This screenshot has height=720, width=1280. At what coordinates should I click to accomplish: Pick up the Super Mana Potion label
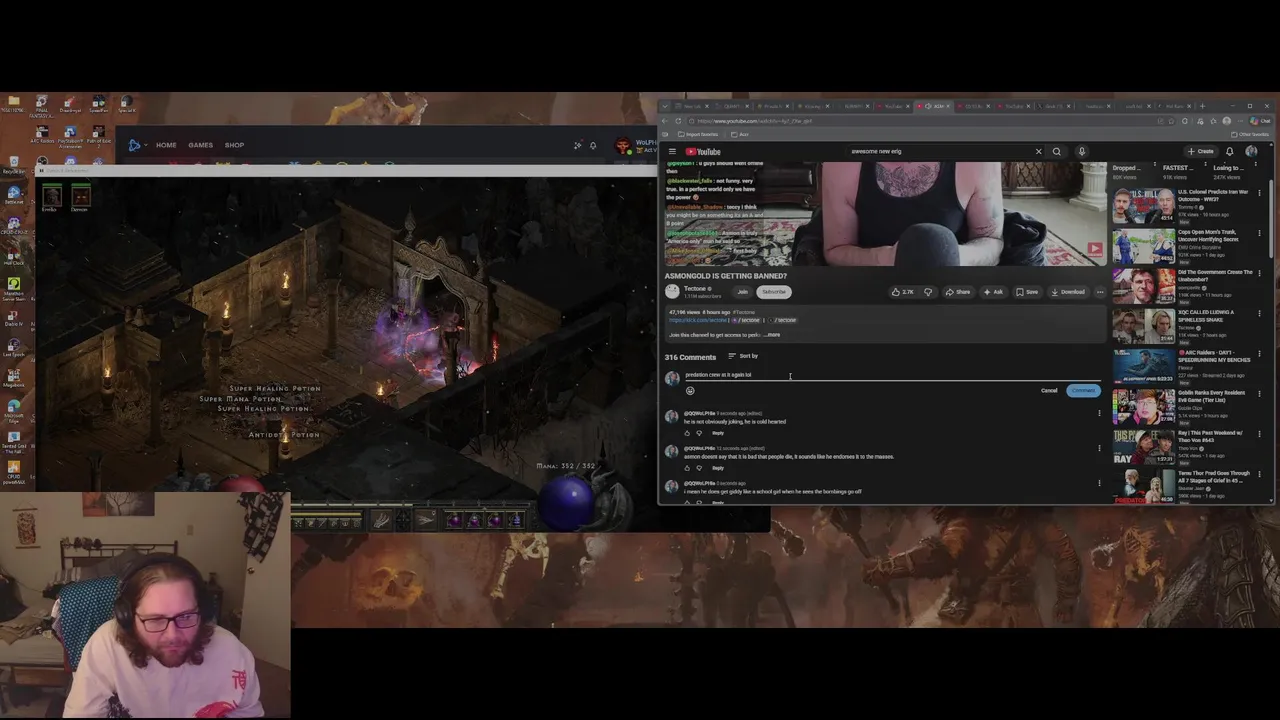[x=240, y=399]
